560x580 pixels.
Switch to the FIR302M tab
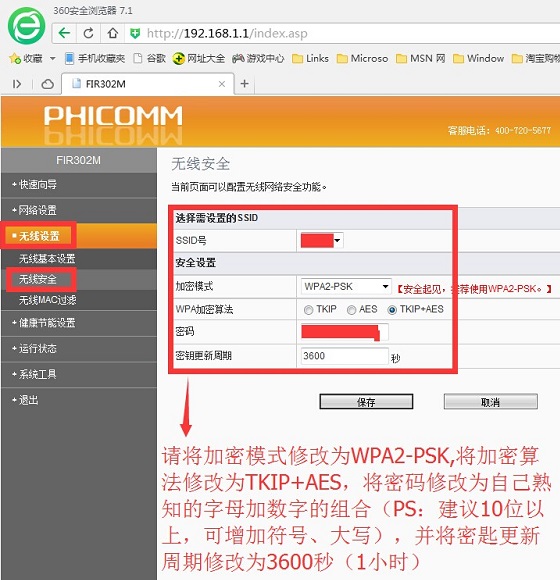tap(148, 84)
